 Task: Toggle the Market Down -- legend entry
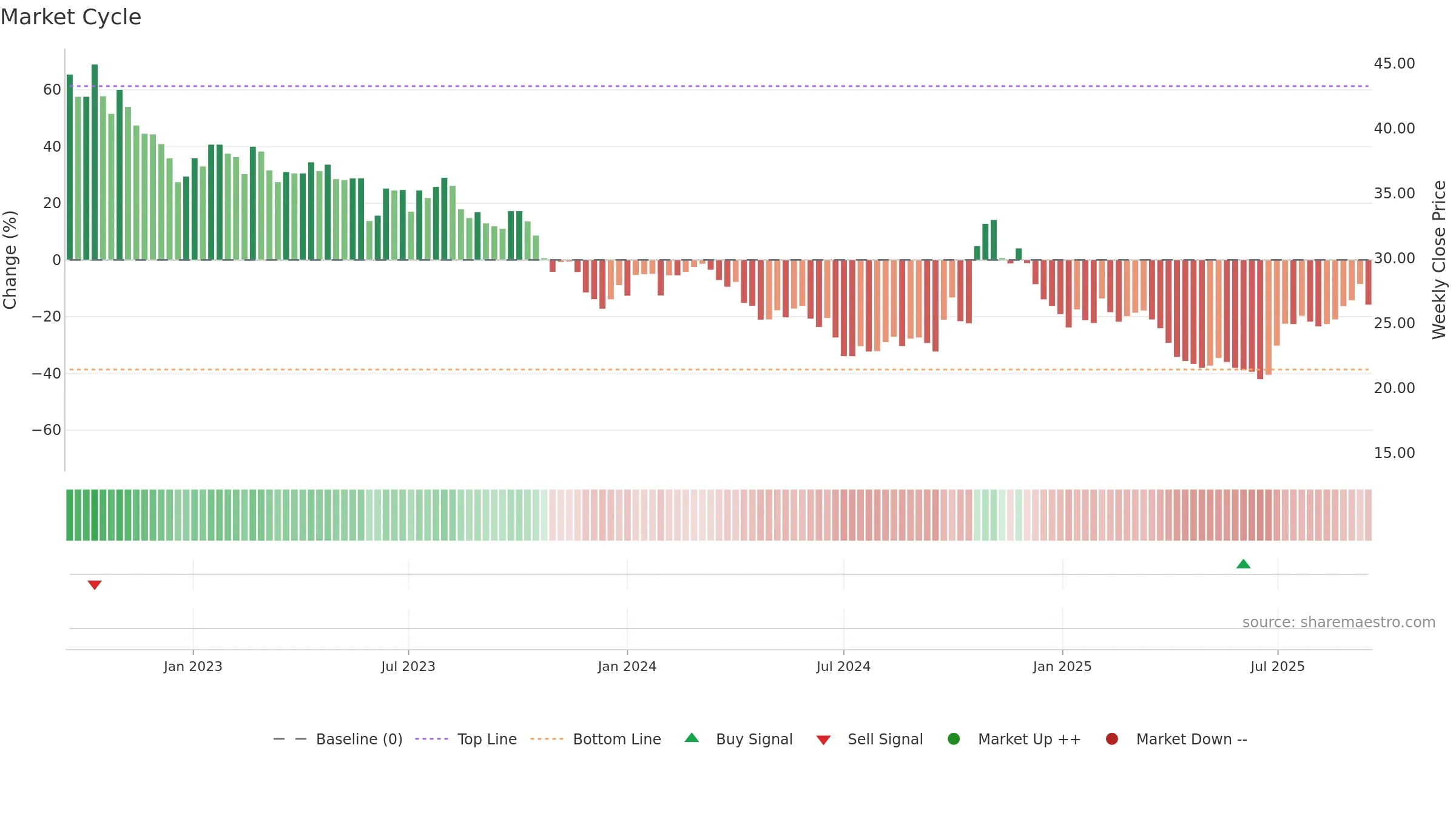click(x=1176, y=739)
